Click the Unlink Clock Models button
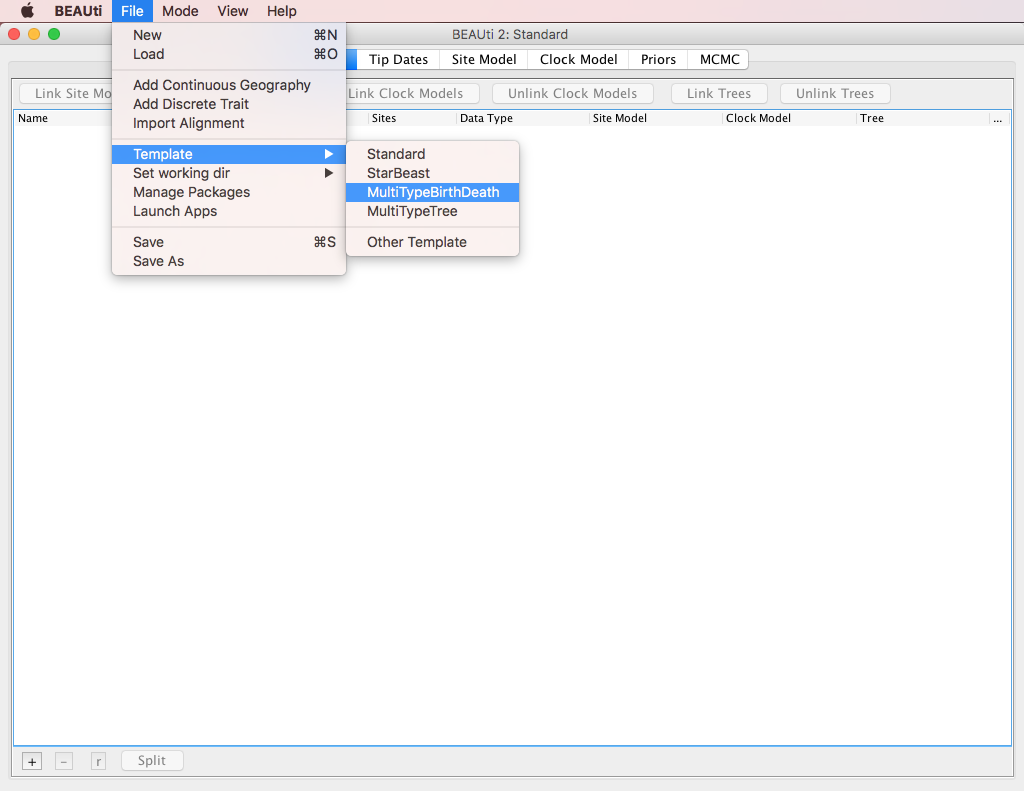The width and height of the screenshot is (1024, 791). coord(572,93)
